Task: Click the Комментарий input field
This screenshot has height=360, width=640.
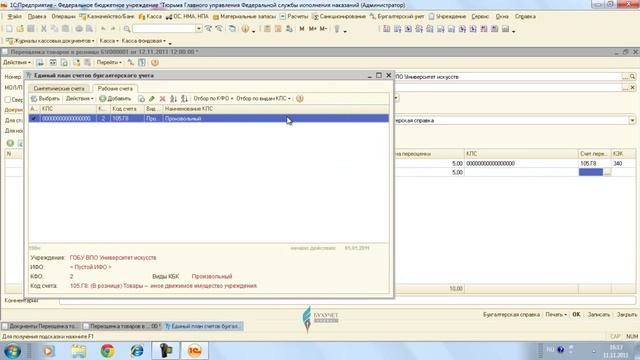Action: (347, 301)
